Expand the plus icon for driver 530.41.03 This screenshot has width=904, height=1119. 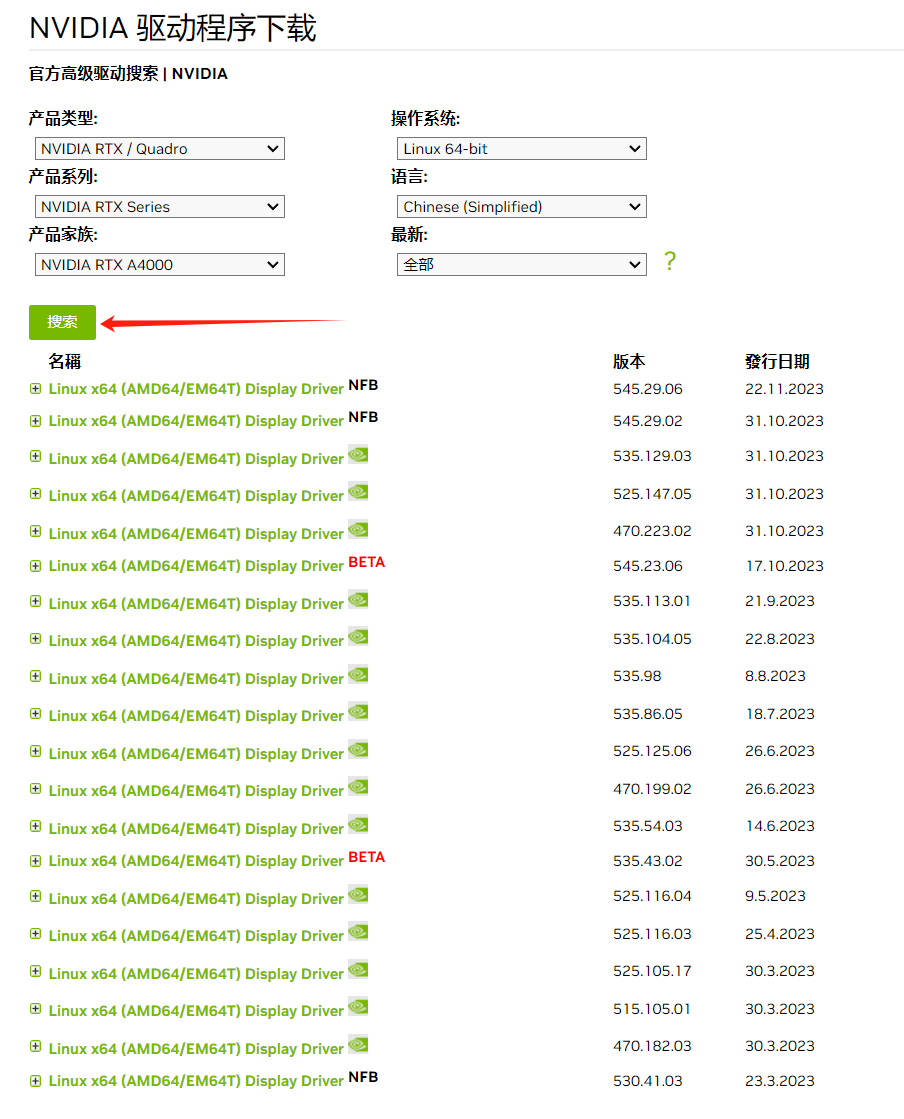[36, 1080]
